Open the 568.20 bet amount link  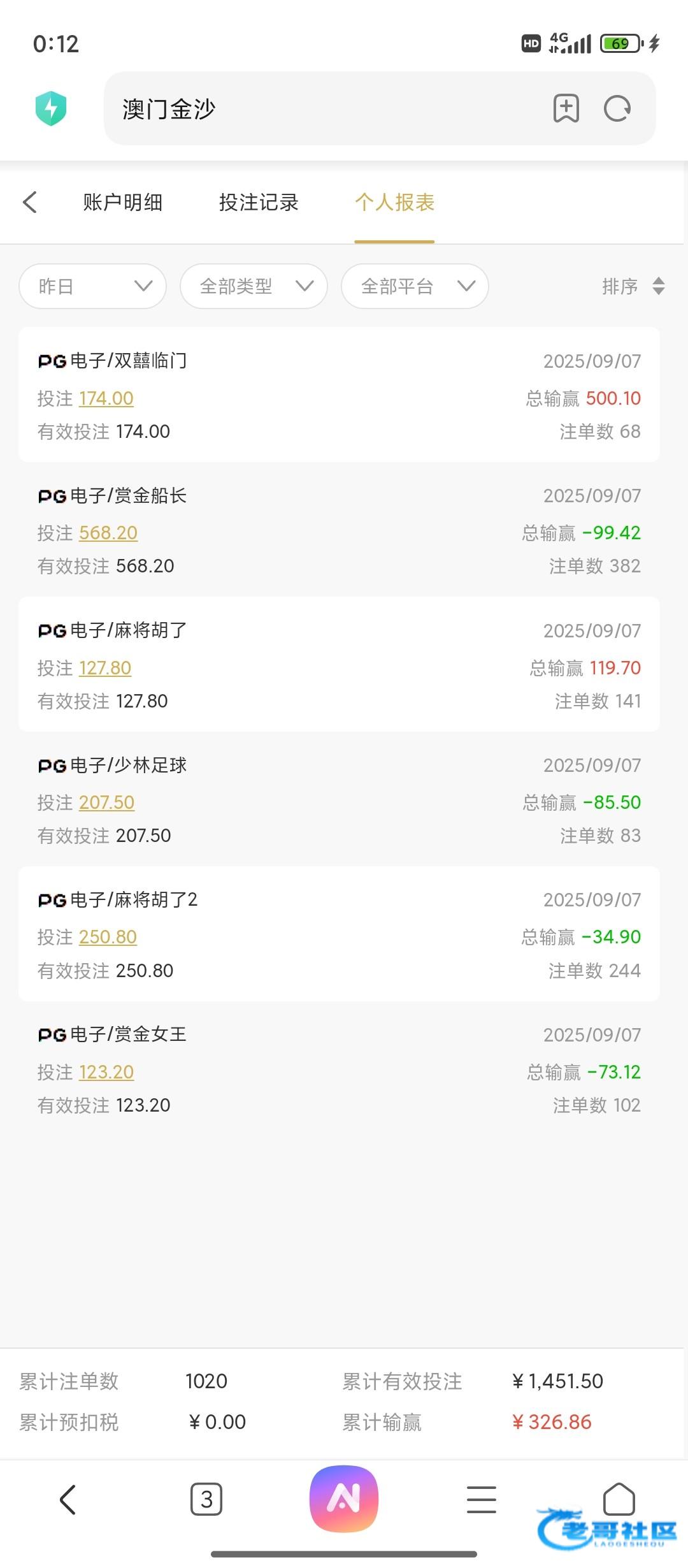108,533
